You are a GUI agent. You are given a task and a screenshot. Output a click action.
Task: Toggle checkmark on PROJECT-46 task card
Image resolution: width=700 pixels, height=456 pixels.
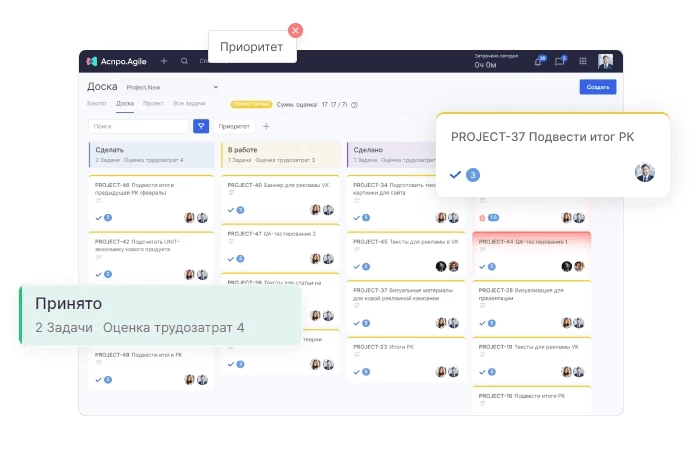(98, 217)
